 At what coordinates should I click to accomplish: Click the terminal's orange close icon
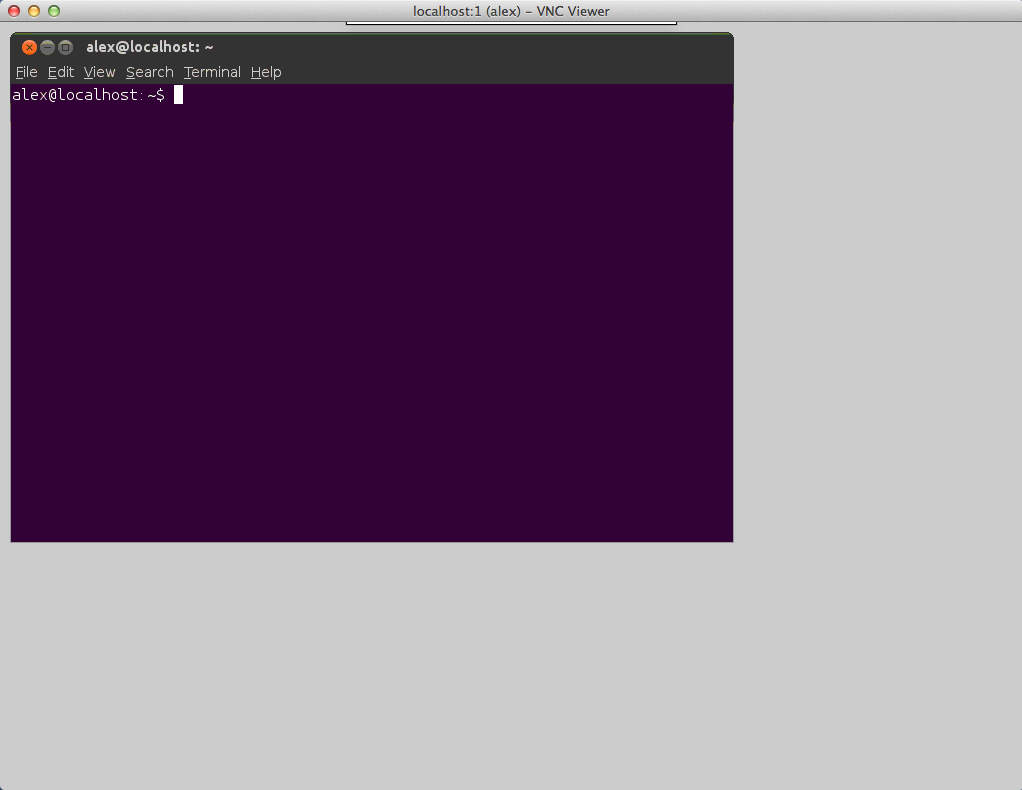pos(29,47)
